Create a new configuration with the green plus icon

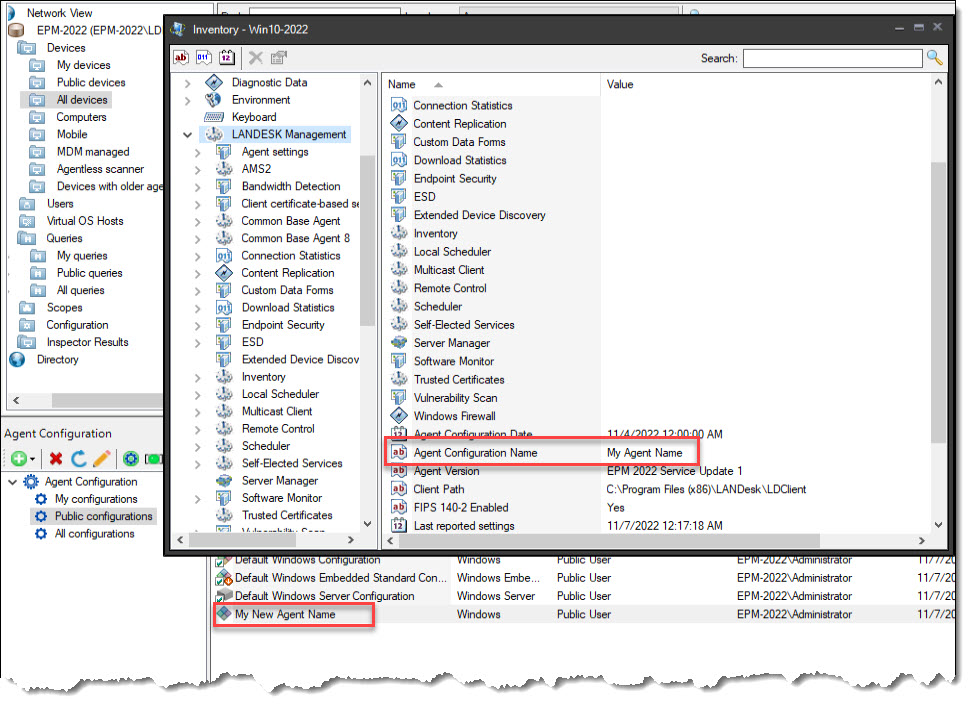coord(19,458)
